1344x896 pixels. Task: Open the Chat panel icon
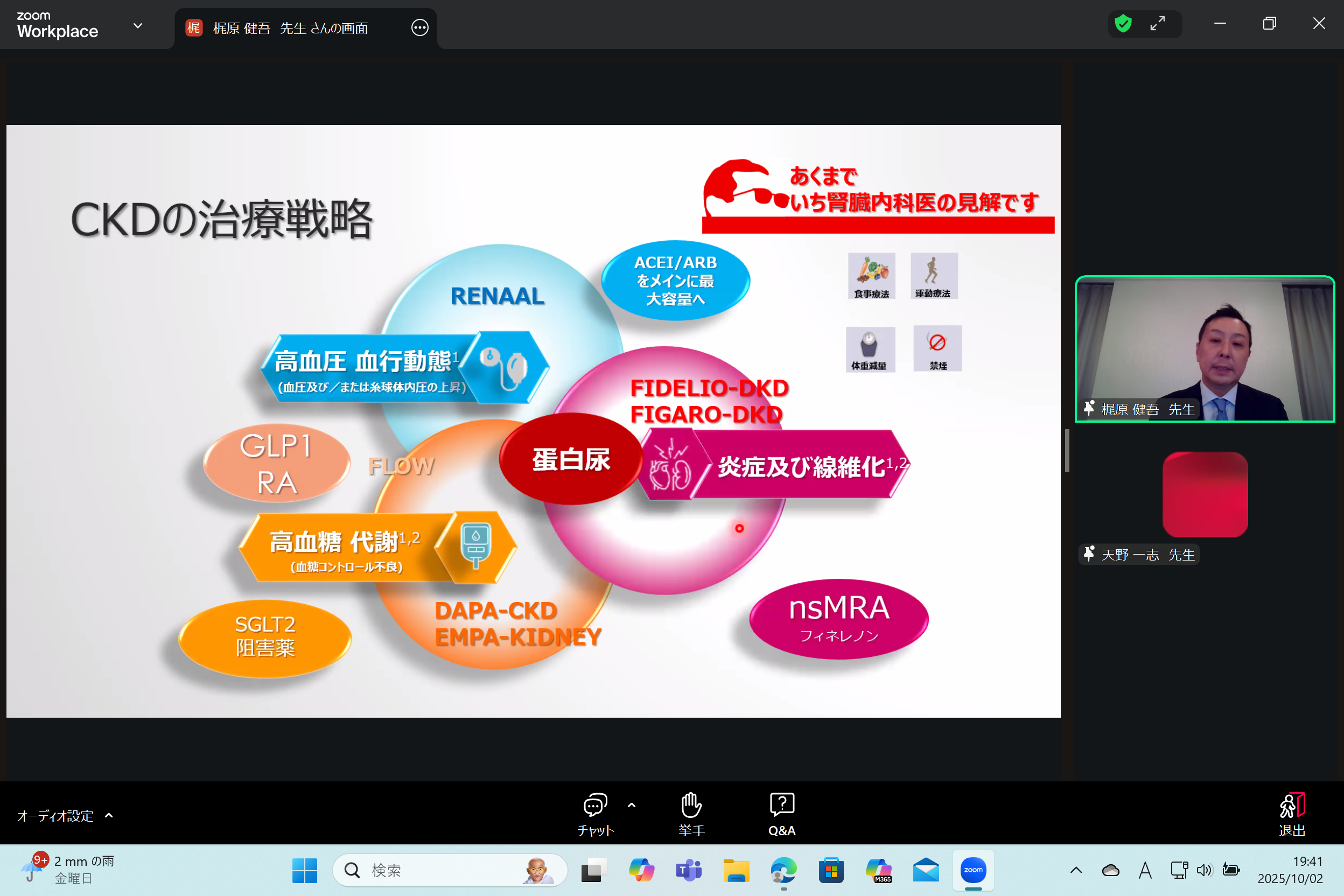pyautogui.click(x=595, y=805)
